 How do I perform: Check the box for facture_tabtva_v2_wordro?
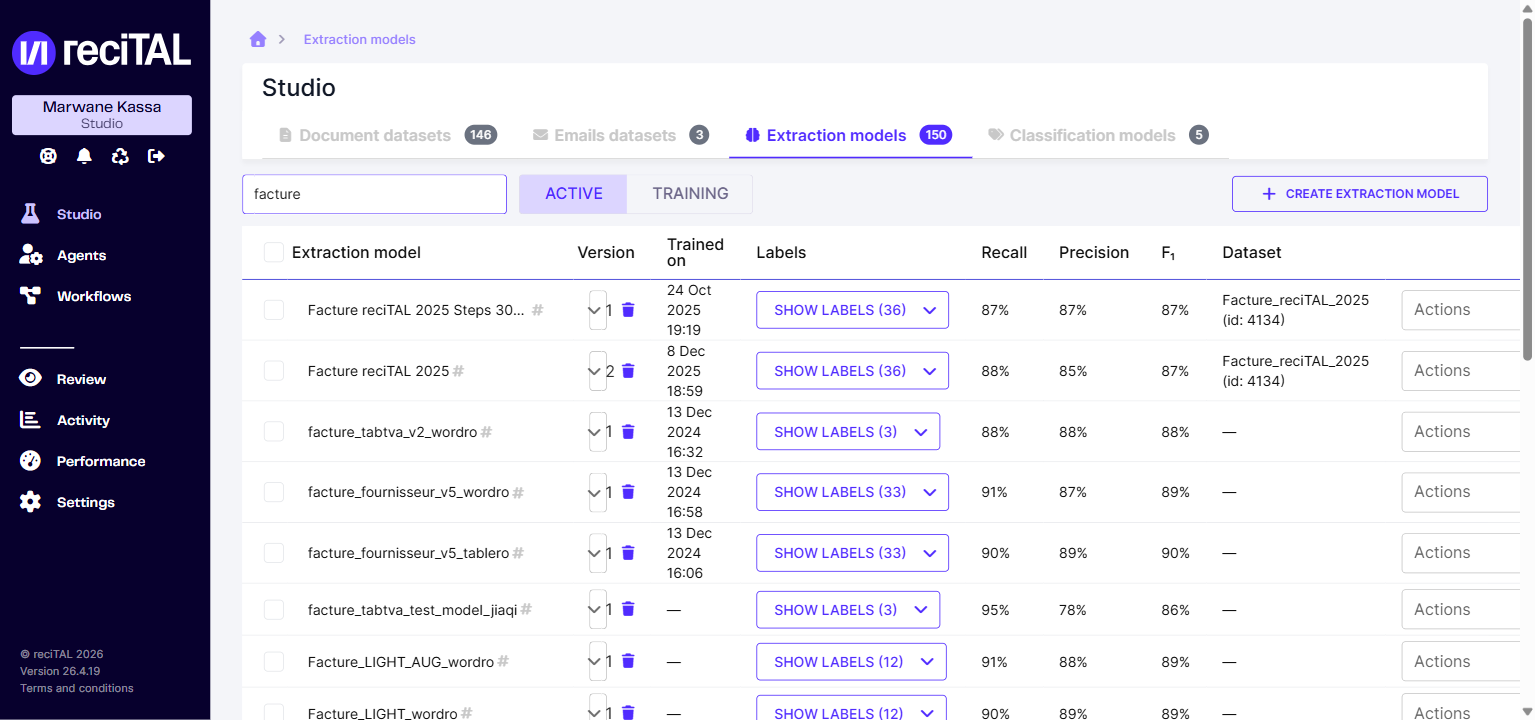274,432
